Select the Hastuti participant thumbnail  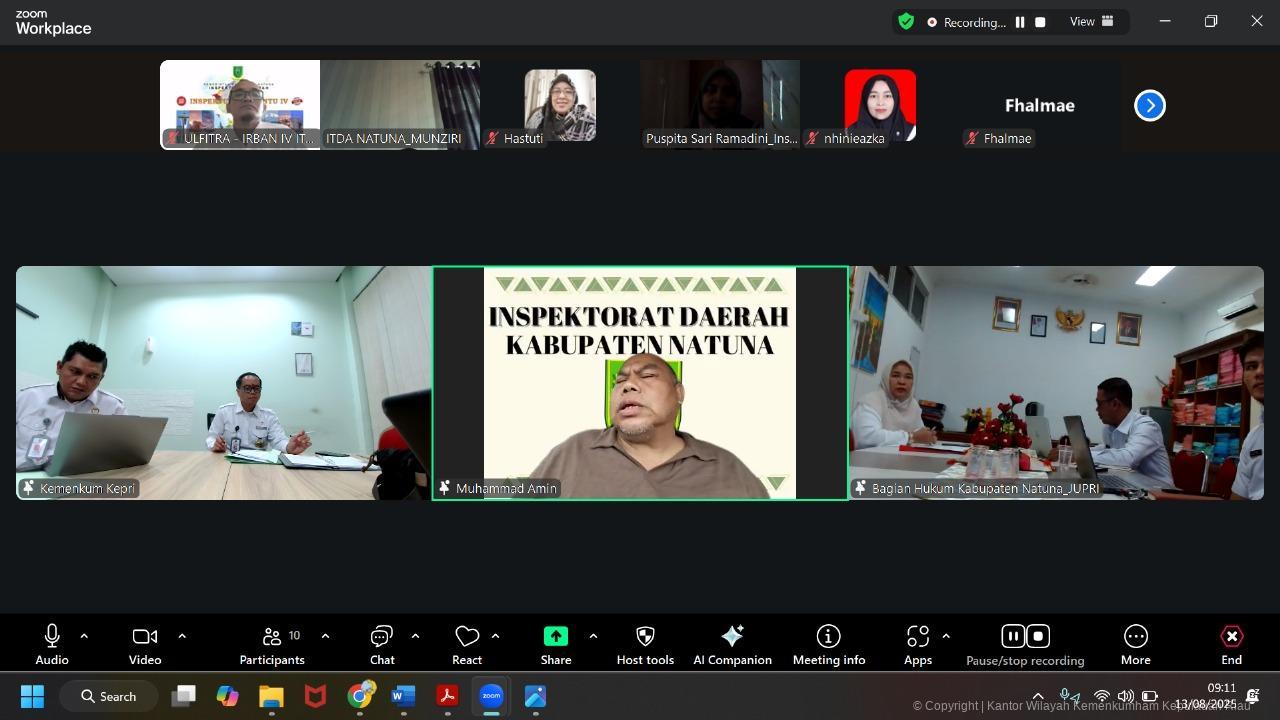pos(560,105)
